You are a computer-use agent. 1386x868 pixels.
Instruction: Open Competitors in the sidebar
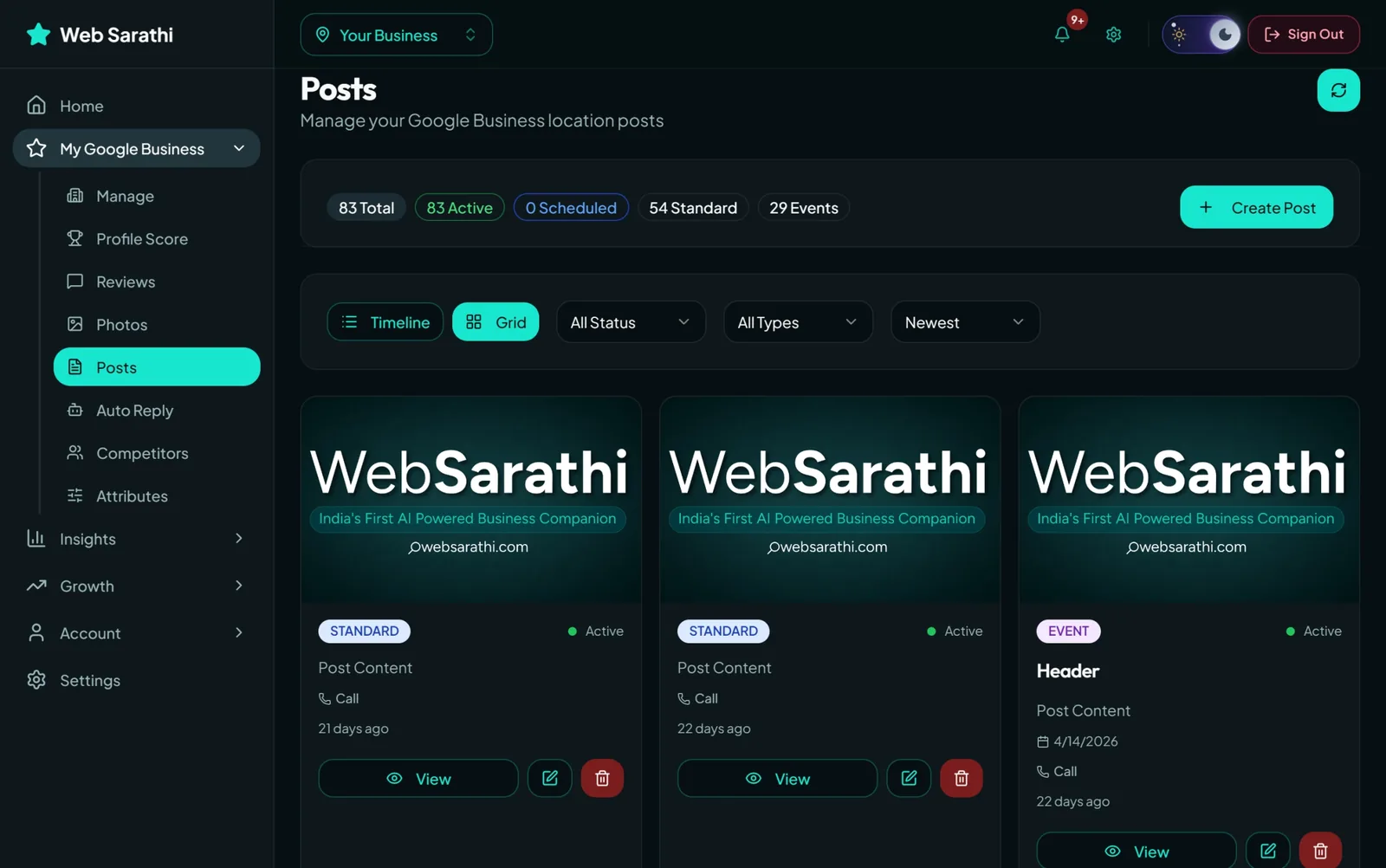[157, 453]
